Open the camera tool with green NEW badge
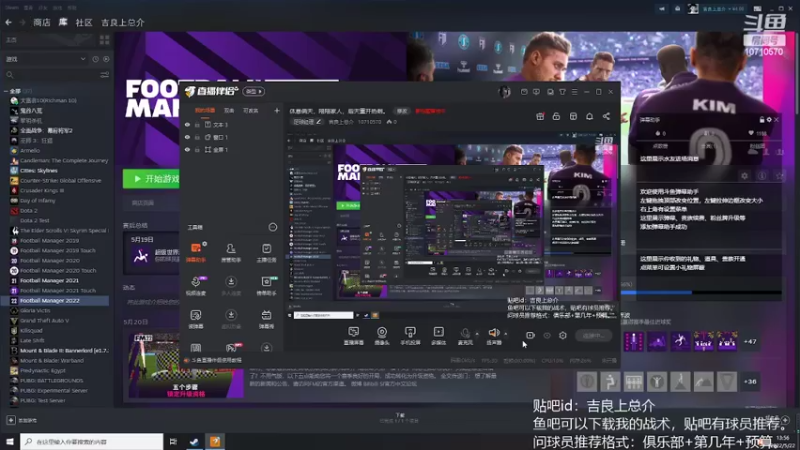The image size is (800, 450). [266, 285]
